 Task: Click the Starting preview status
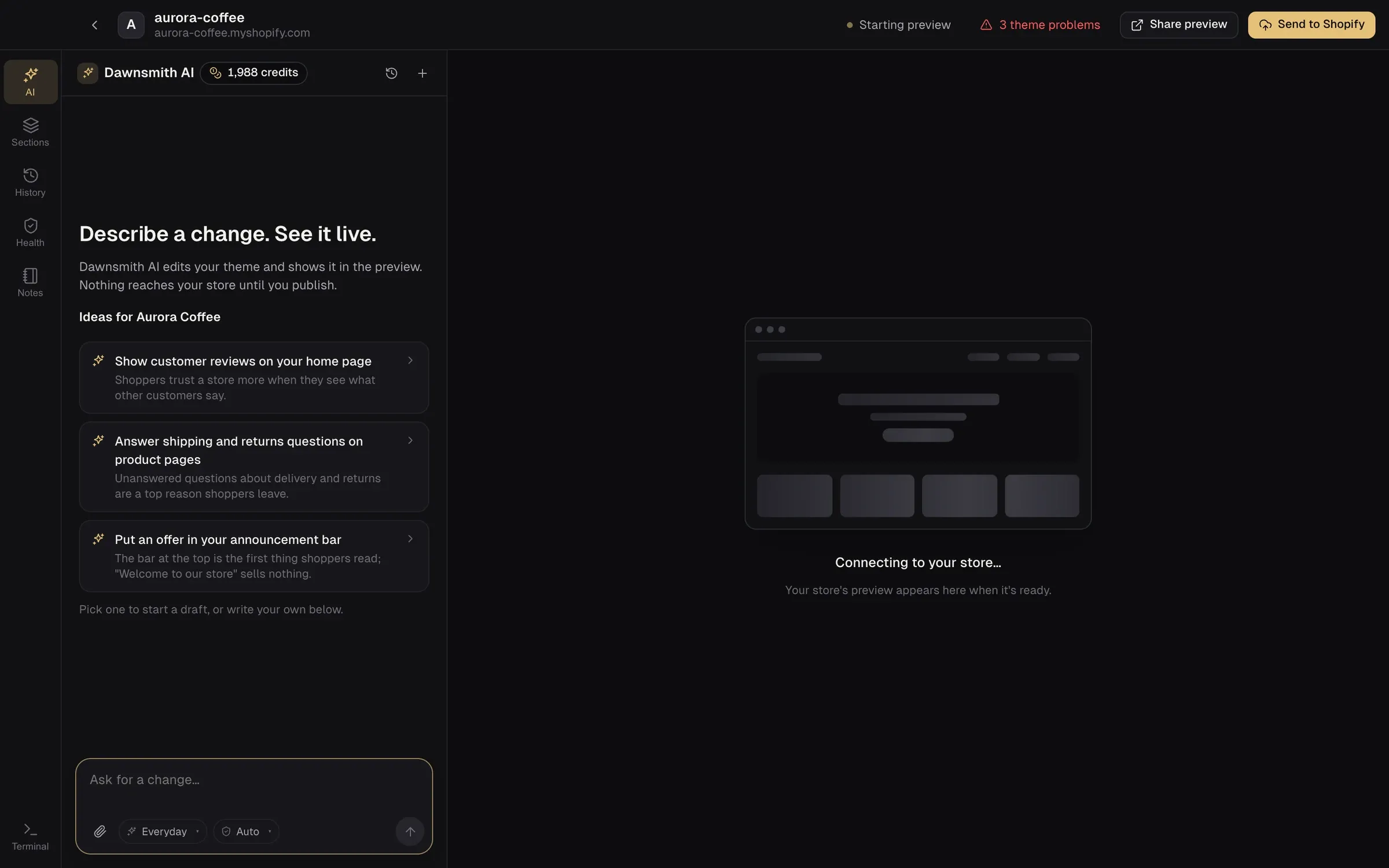pos(898,25)
